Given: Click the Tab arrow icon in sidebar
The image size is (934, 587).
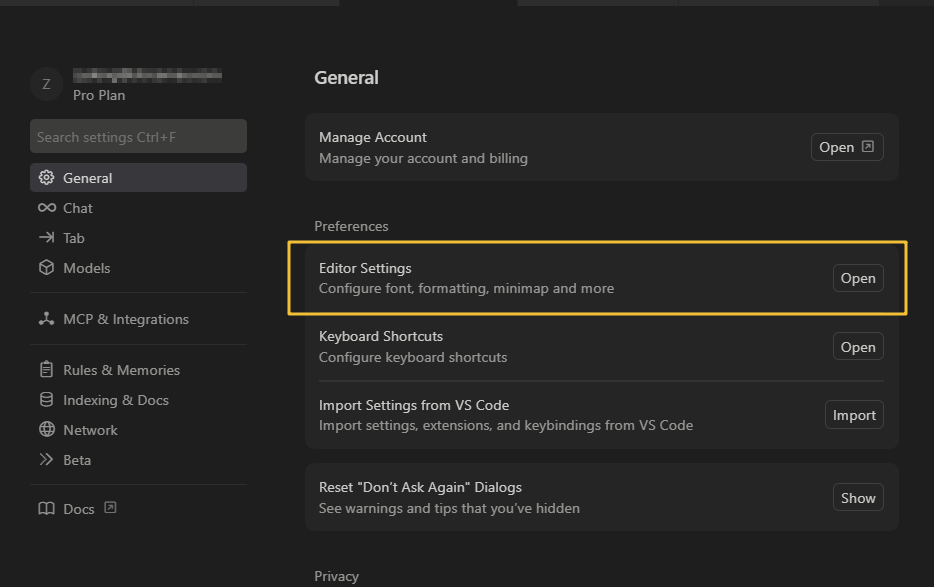Looking at the screenshot, I should [x=46, y=238].
